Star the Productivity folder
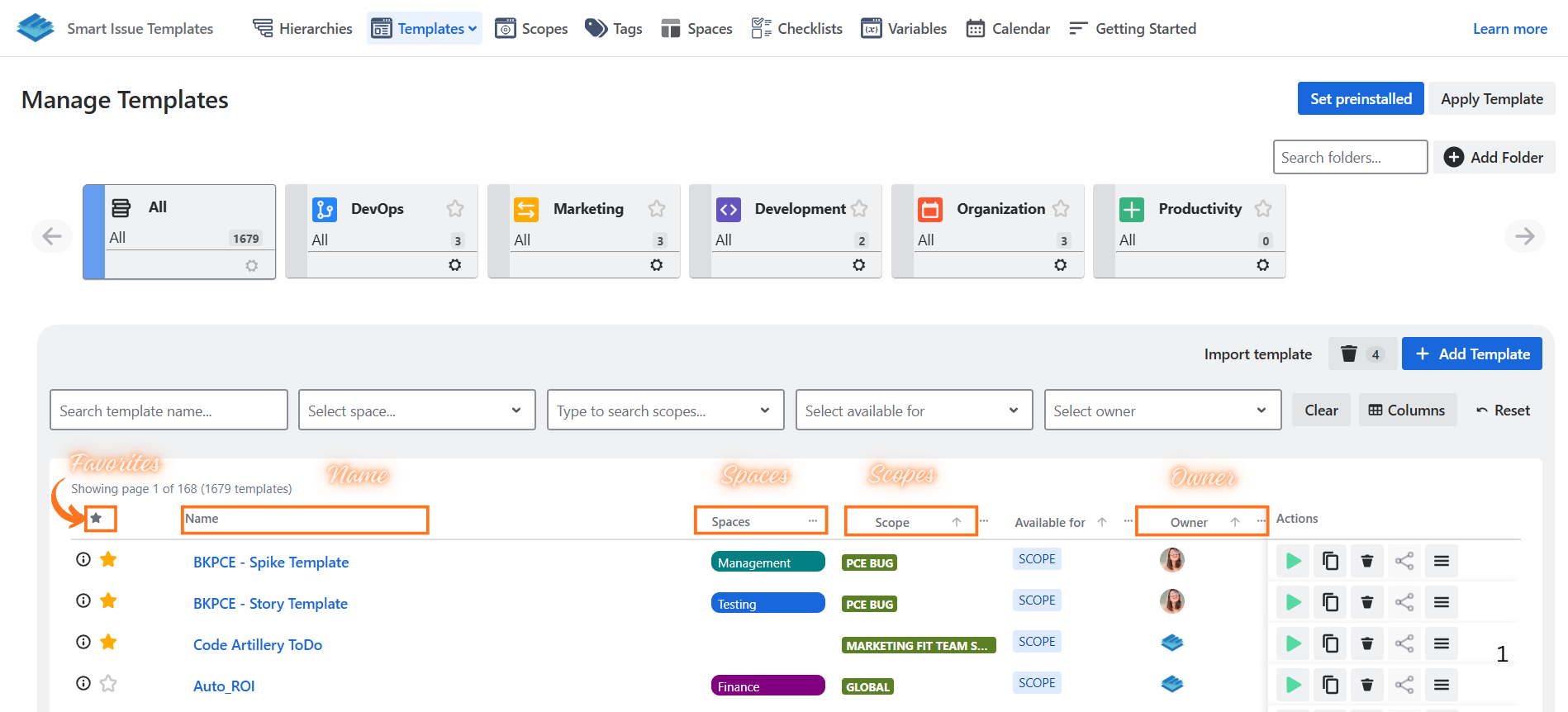1568x712 pixels. (1263, 208)
